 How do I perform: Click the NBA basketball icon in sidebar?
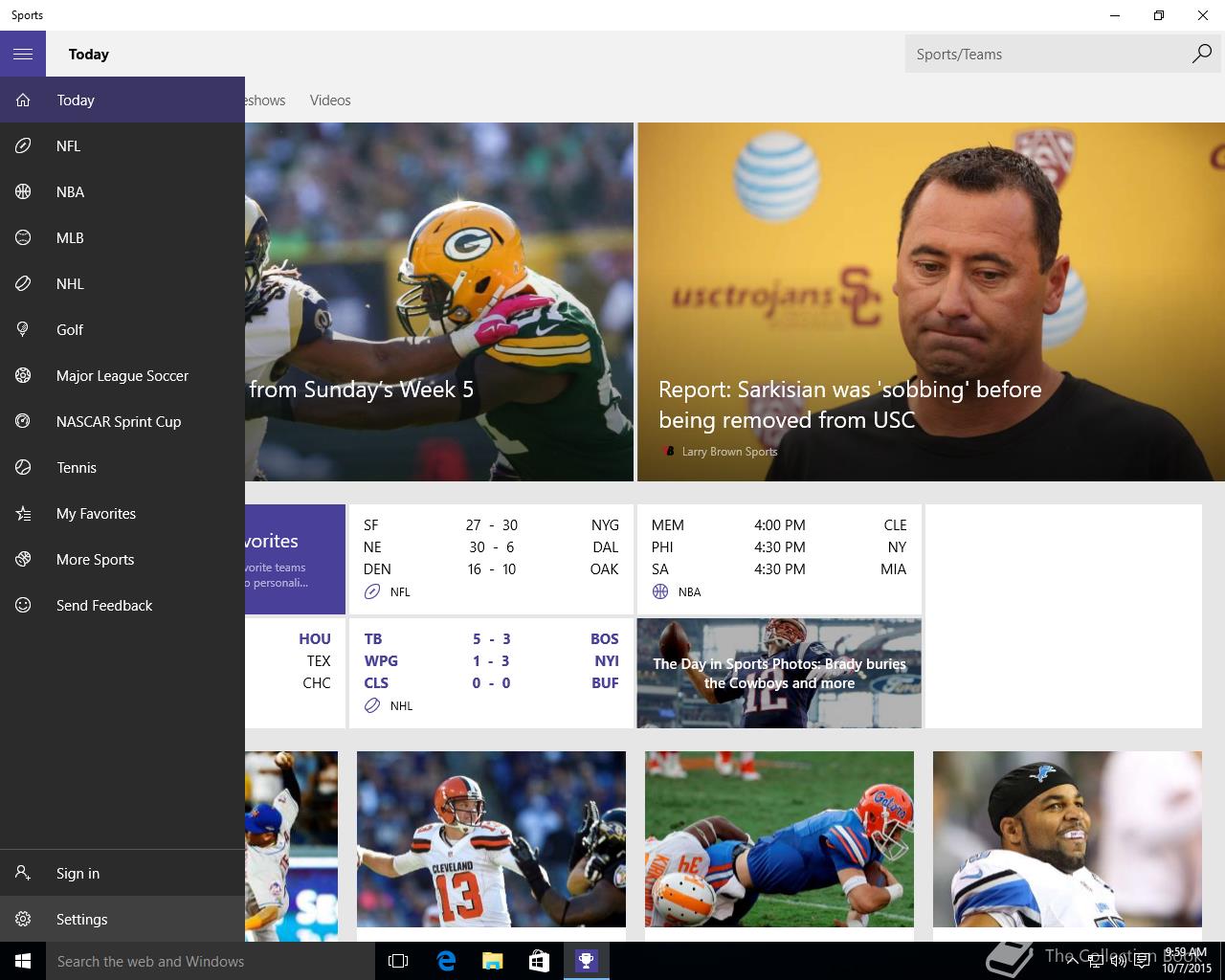(x=23, y=191)
